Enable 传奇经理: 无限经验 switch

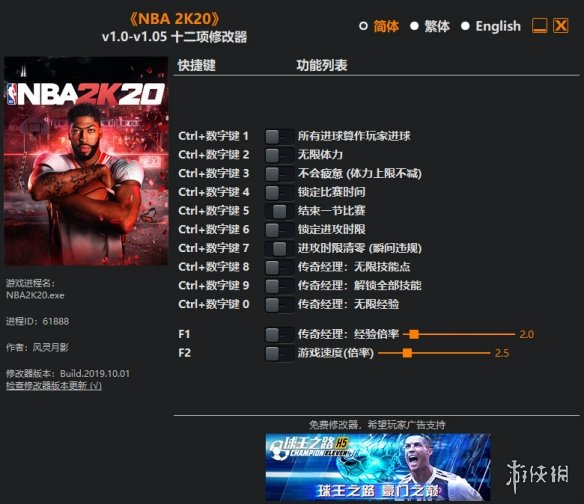(x=279, y=305)
